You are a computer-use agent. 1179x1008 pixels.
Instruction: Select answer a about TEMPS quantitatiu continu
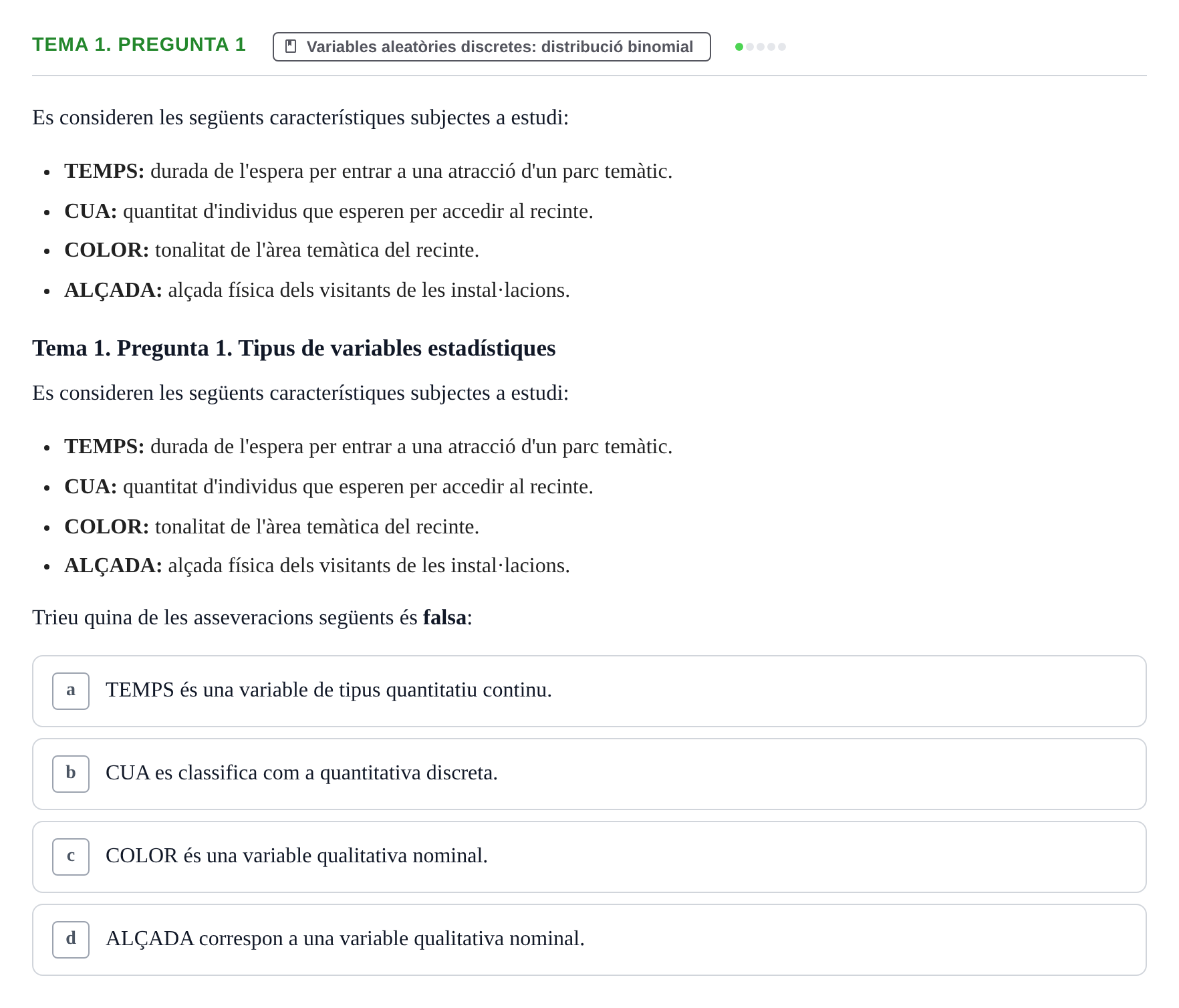coord(589,690)
